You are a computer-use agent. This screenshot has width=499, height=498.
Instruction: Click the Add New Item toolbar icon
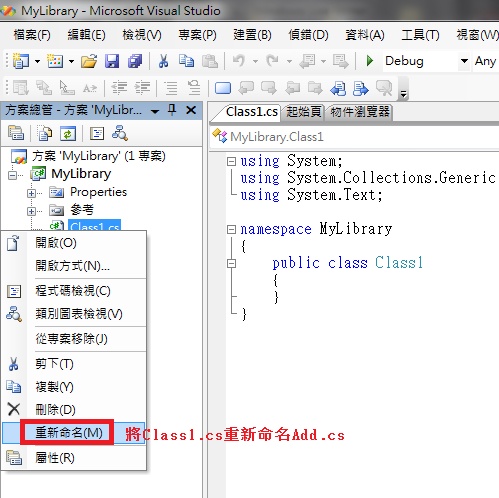[55, 61]
